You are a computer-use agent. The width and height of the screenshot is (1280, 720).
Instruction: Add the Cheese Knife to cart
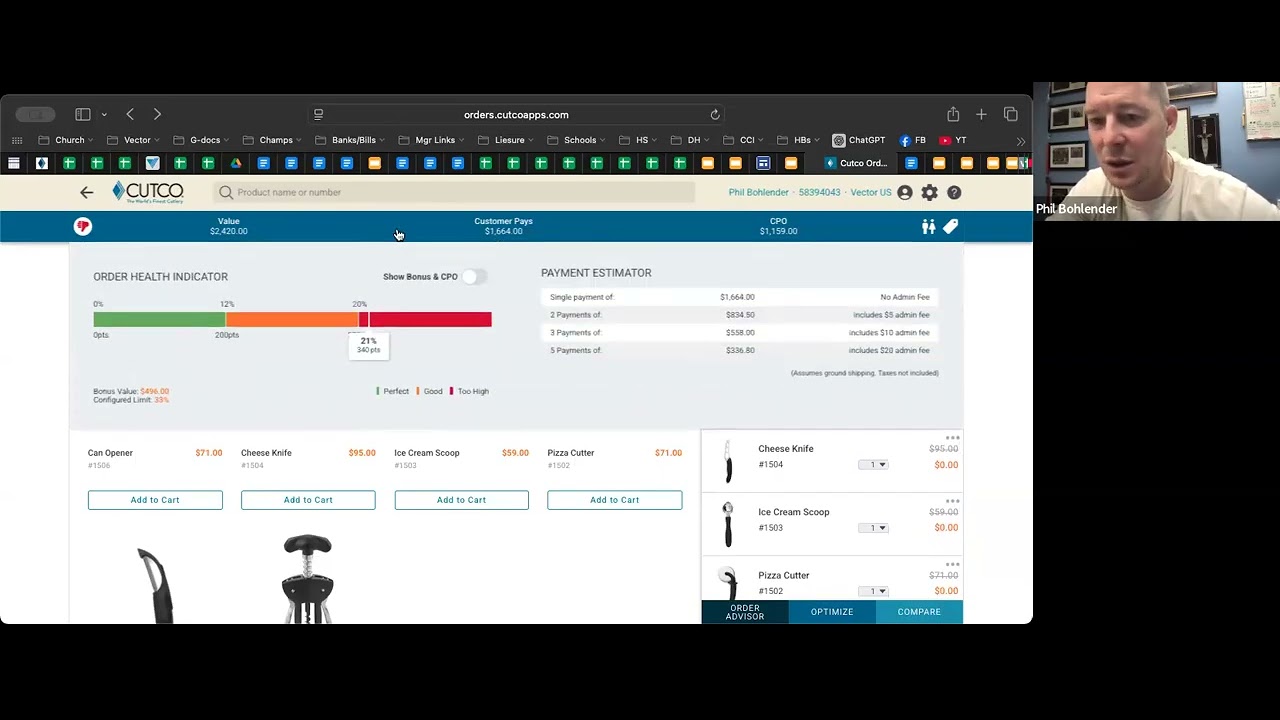(x=308, y=500)
